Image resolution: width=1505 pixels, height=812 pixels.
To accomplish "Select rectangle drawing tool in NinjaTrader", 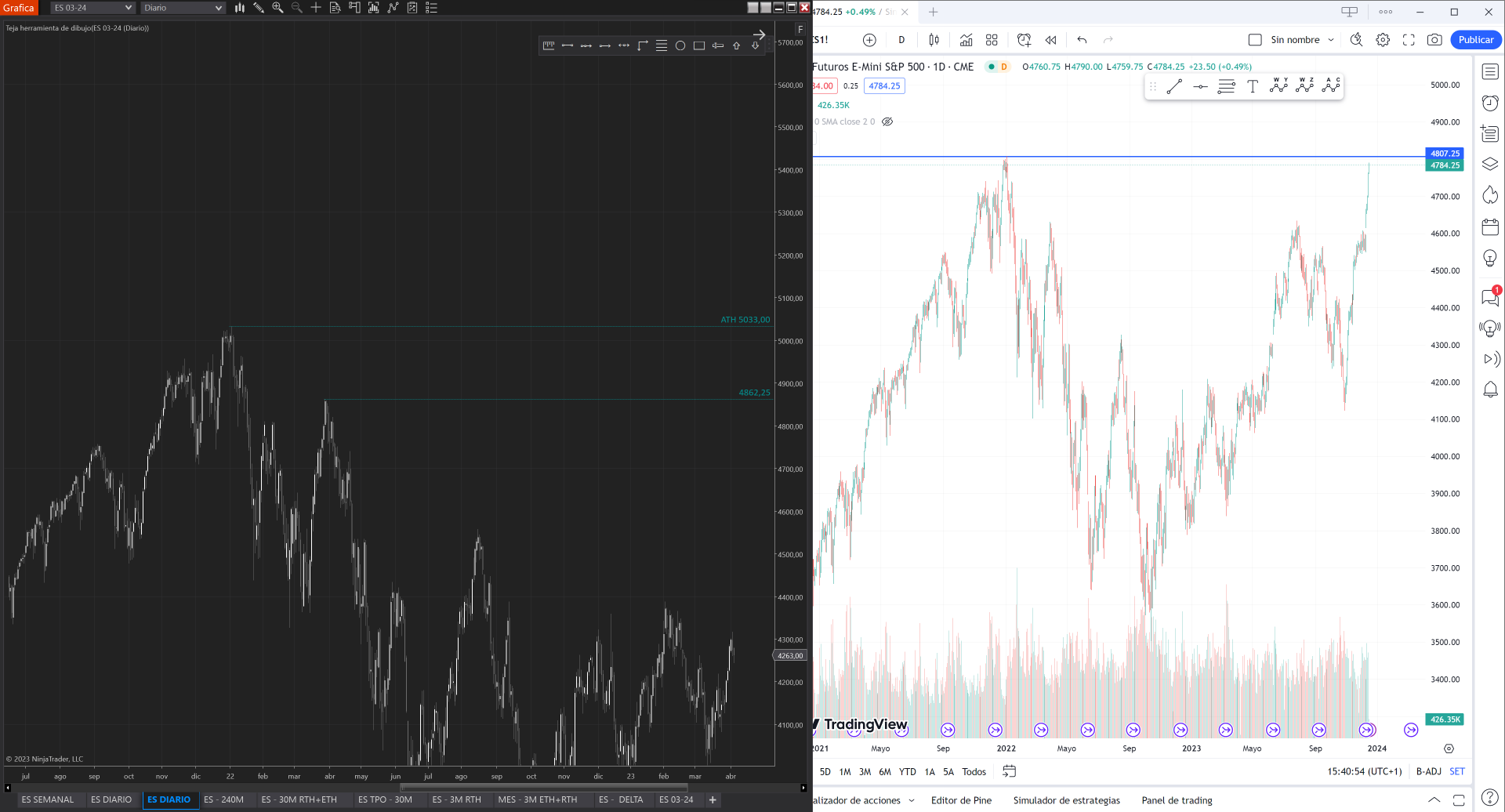I will 699,45.
